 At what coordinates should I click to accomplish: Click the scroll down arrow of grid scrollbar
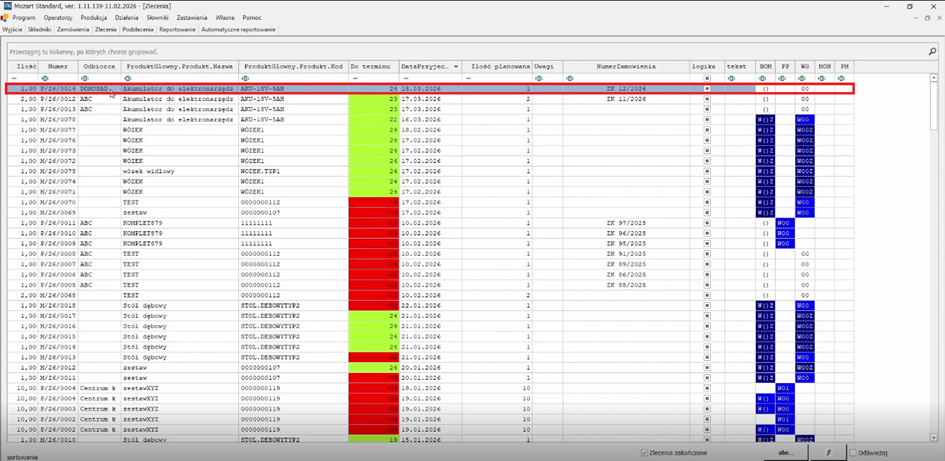[933, 439]
